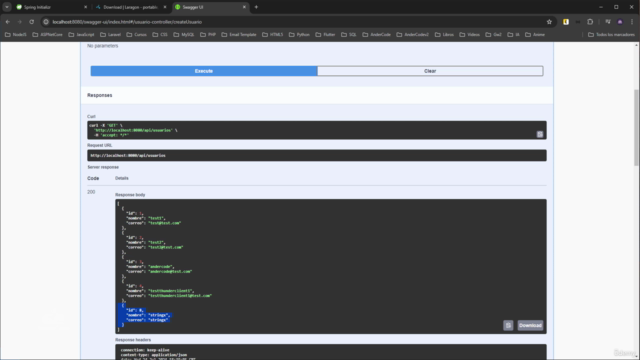640x360 pixels.
Task: Bookmark this page with the star
Action: [x=549, y=22]
